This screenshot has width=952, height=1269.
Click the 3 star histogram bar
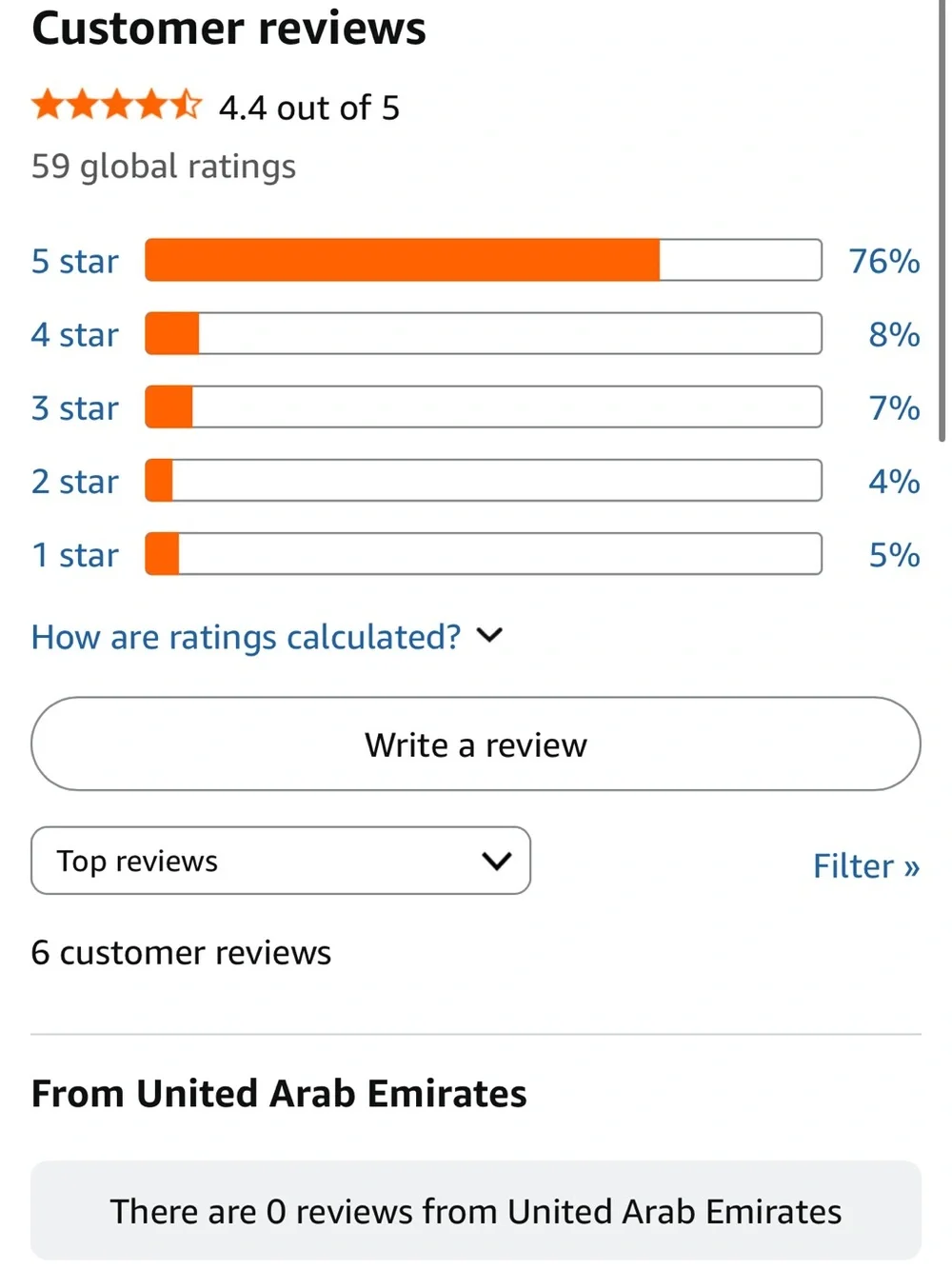tap(484, 406)
